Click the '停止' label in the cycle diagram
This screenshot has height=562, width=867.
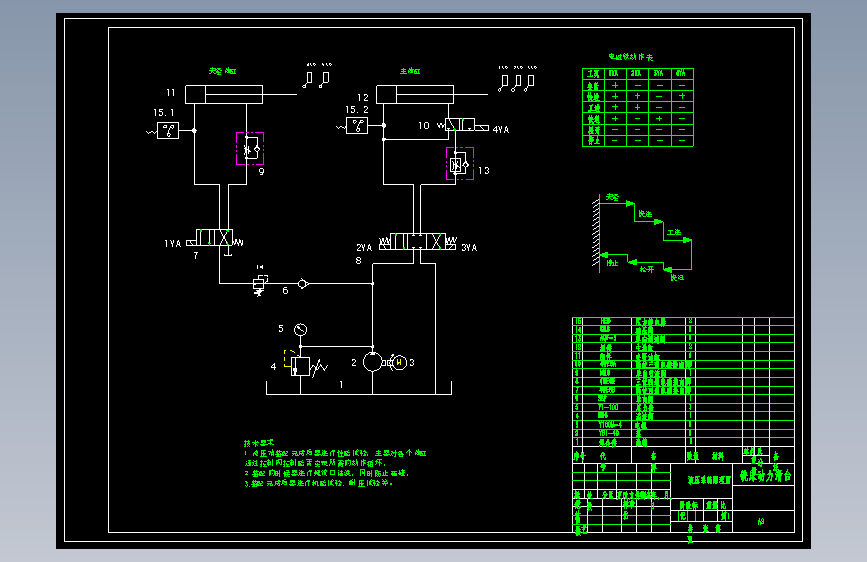click(x=612, y=263)
